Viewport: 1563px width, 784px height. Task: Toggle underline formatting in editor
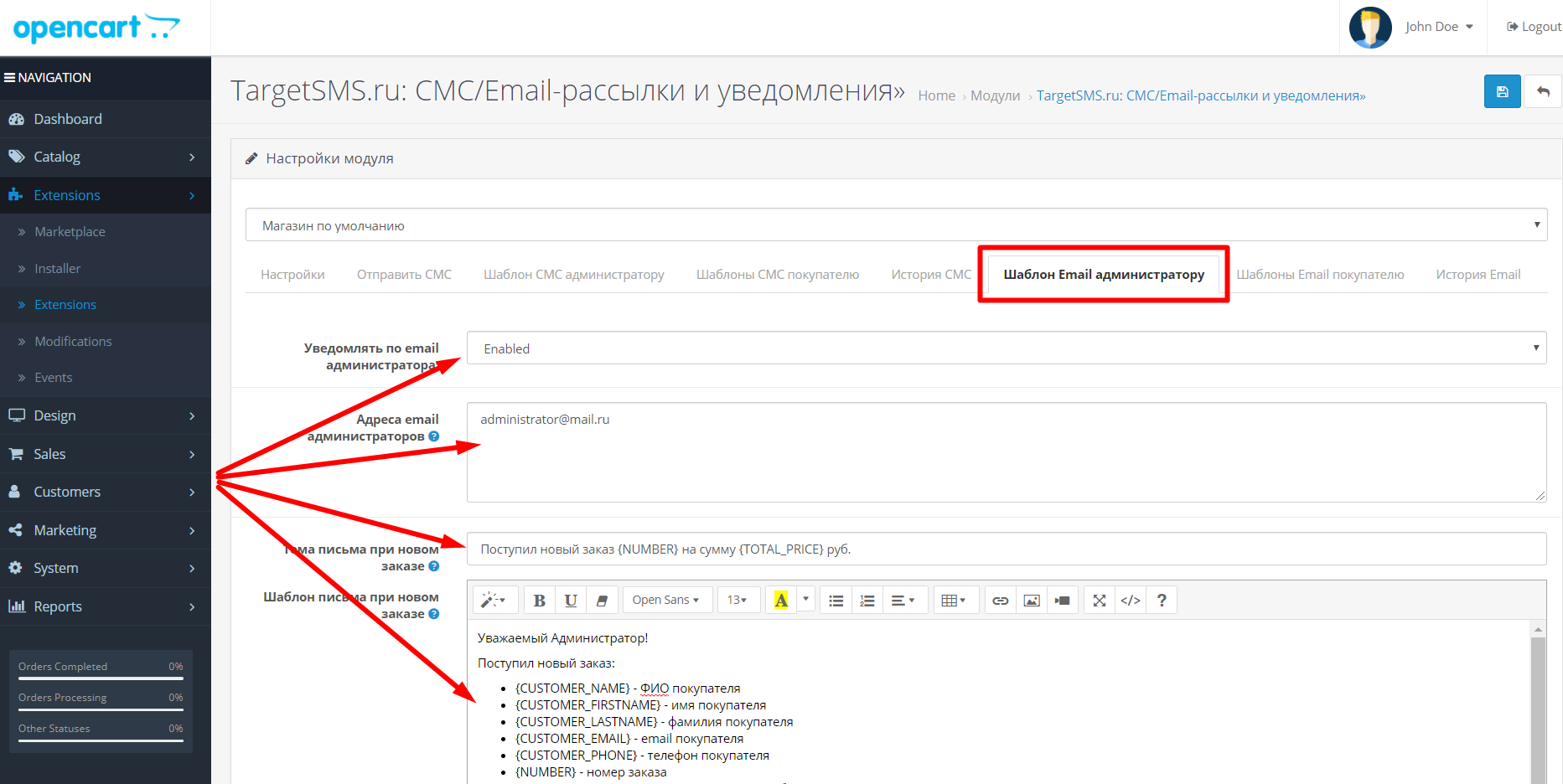coord(571,600)
